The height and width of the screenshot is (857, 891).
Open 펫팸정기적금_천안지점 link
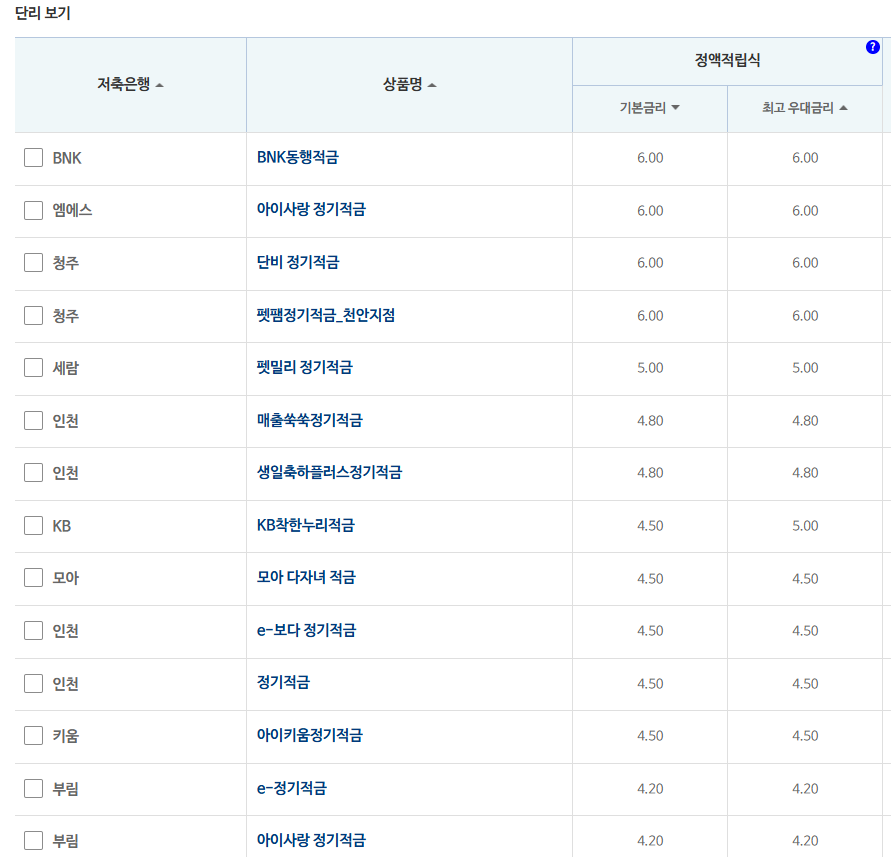click(x=326, y=315)
